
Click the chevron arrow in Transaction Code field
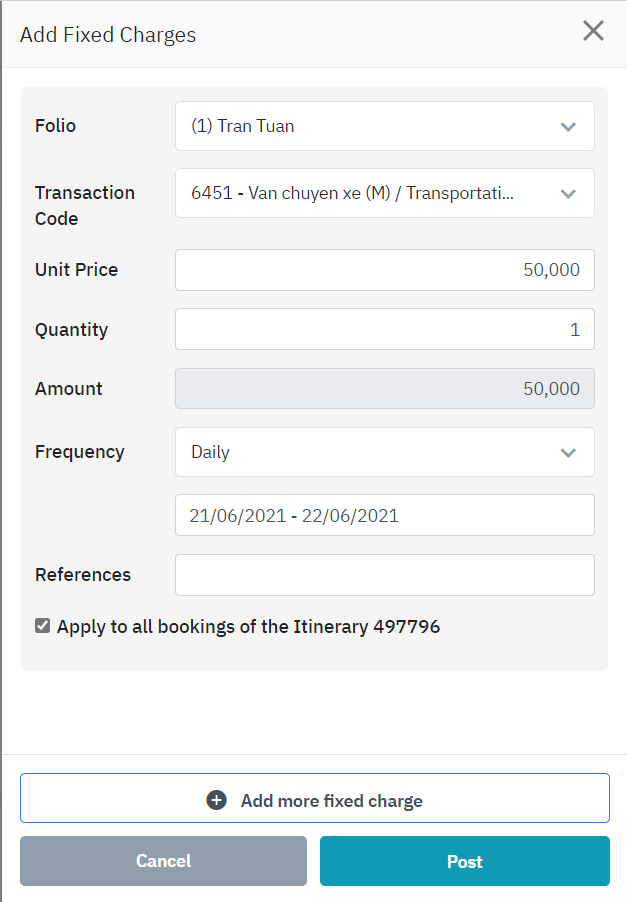click(568, 194)
